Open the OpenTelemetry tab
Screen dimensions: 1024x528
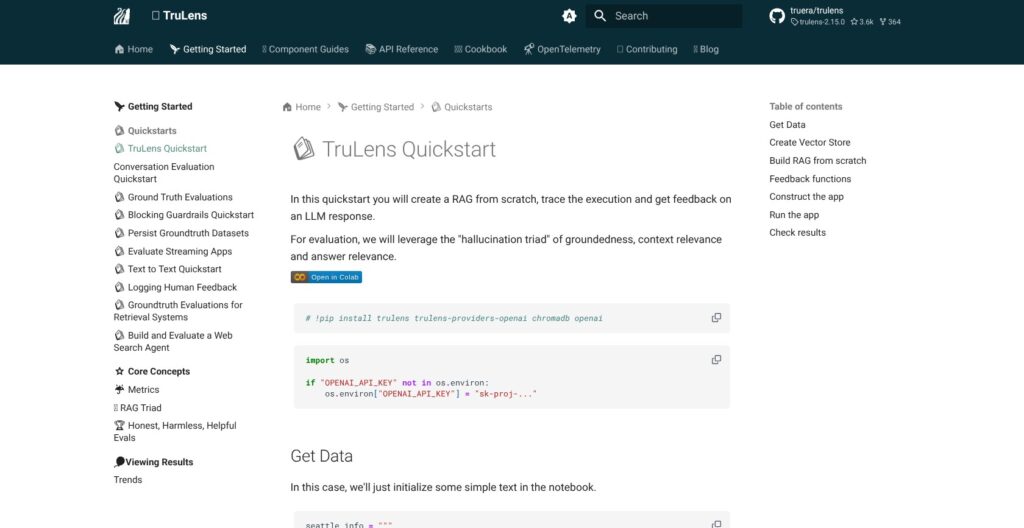(562, 49)
